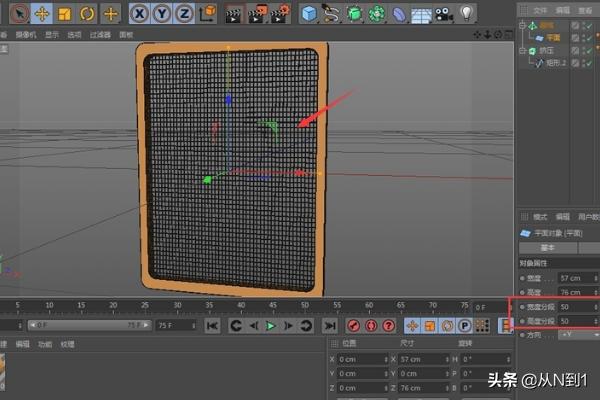This screenshot has height=400, width=600.
Task: Collapse the 挤压 extrude object in the tree
Action: pos(522,49)
